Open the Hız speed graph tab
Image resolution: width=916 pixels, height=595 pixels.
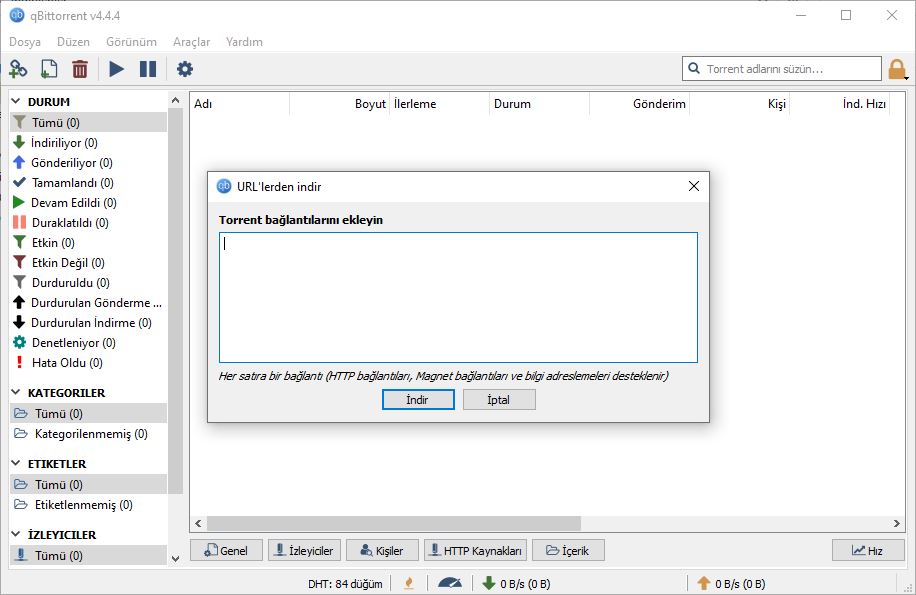868,550
